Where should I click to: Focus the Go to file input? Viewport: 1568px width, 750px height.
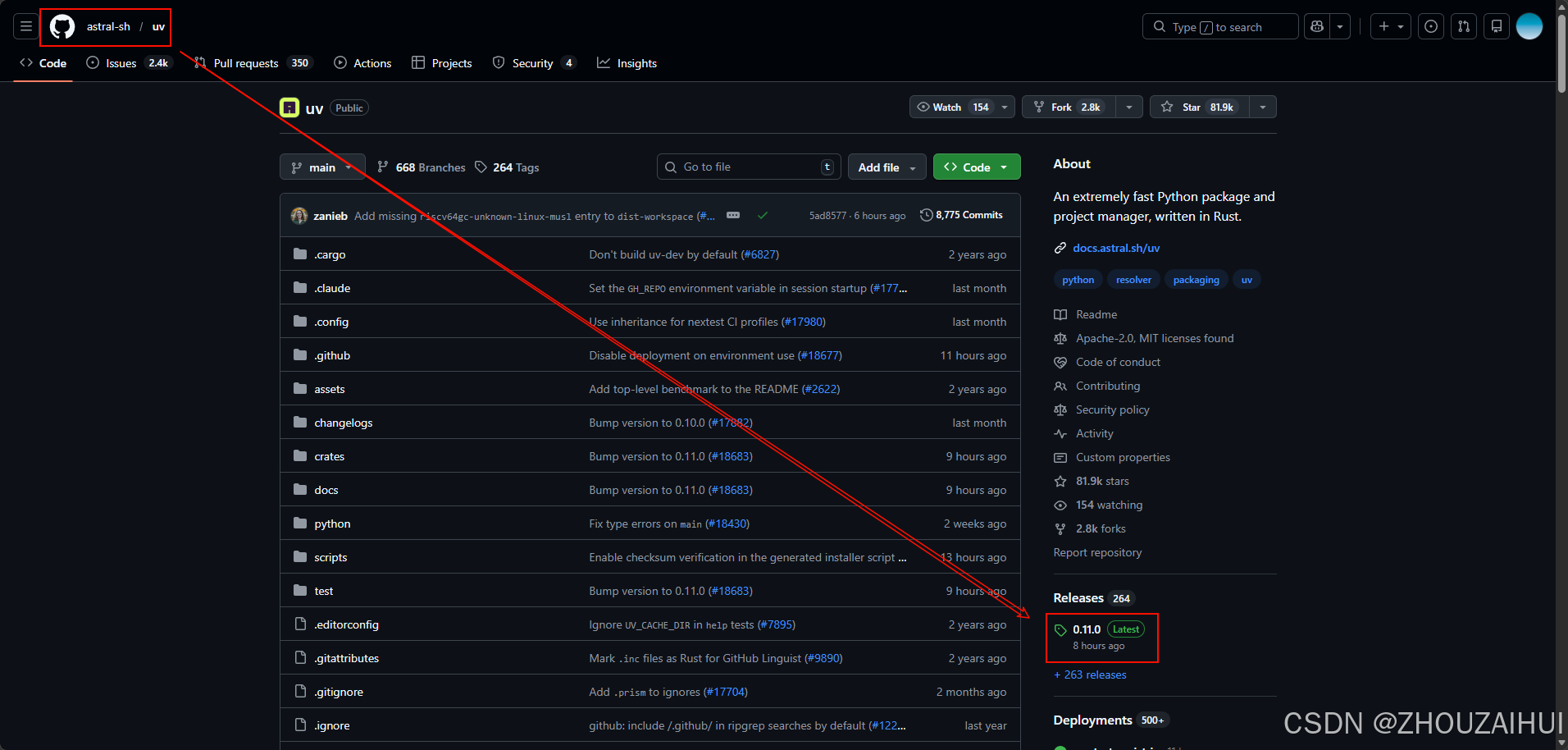coord(749,167)
